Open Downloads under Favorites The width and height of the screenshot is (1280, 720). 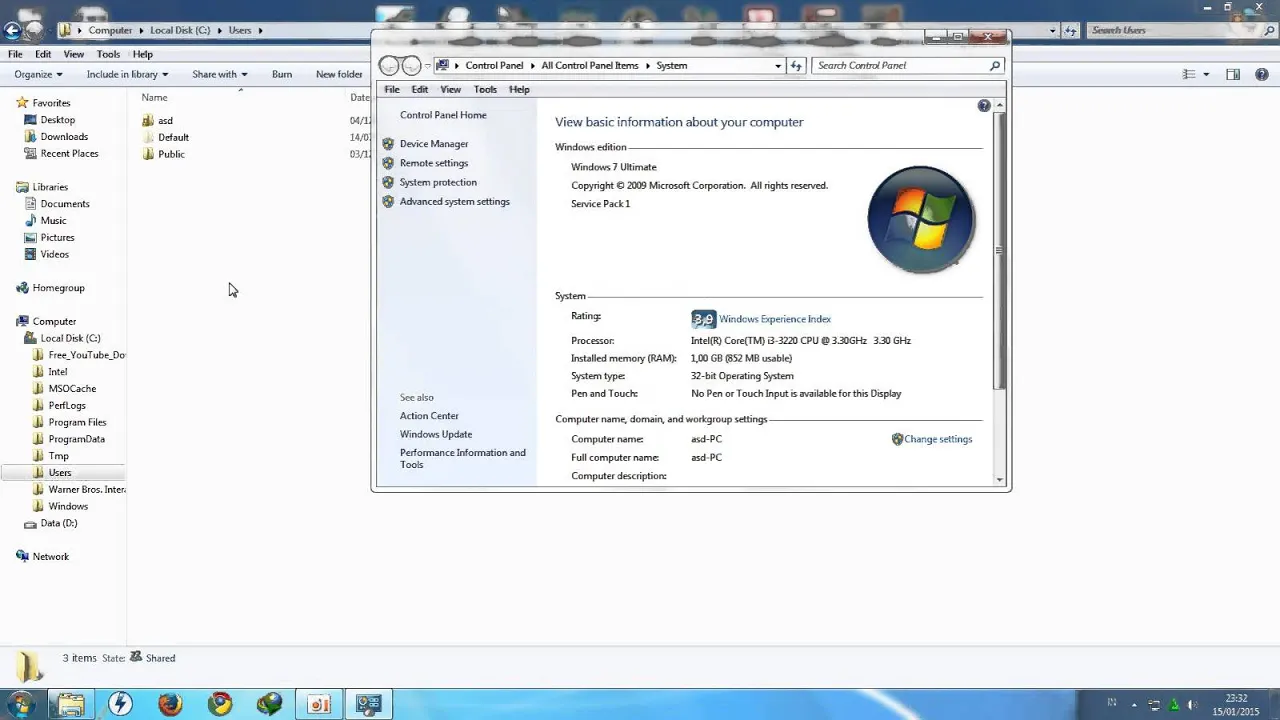[64, 137]
